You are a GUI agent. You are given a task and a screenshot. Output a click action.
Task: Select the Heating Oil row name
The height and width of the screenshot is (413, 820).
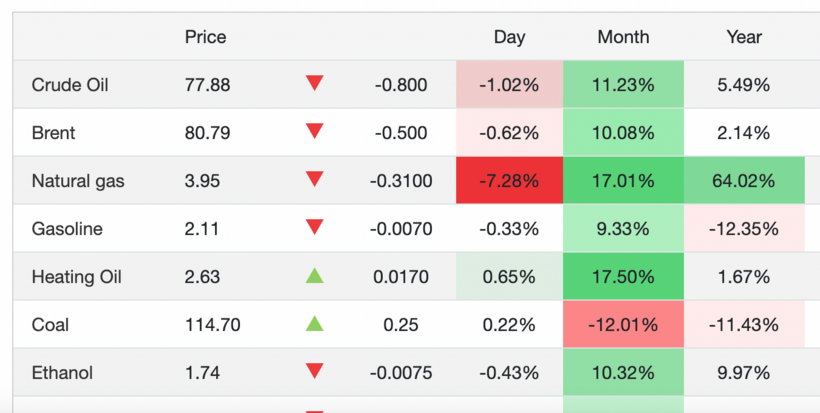(x=76, y=277)
